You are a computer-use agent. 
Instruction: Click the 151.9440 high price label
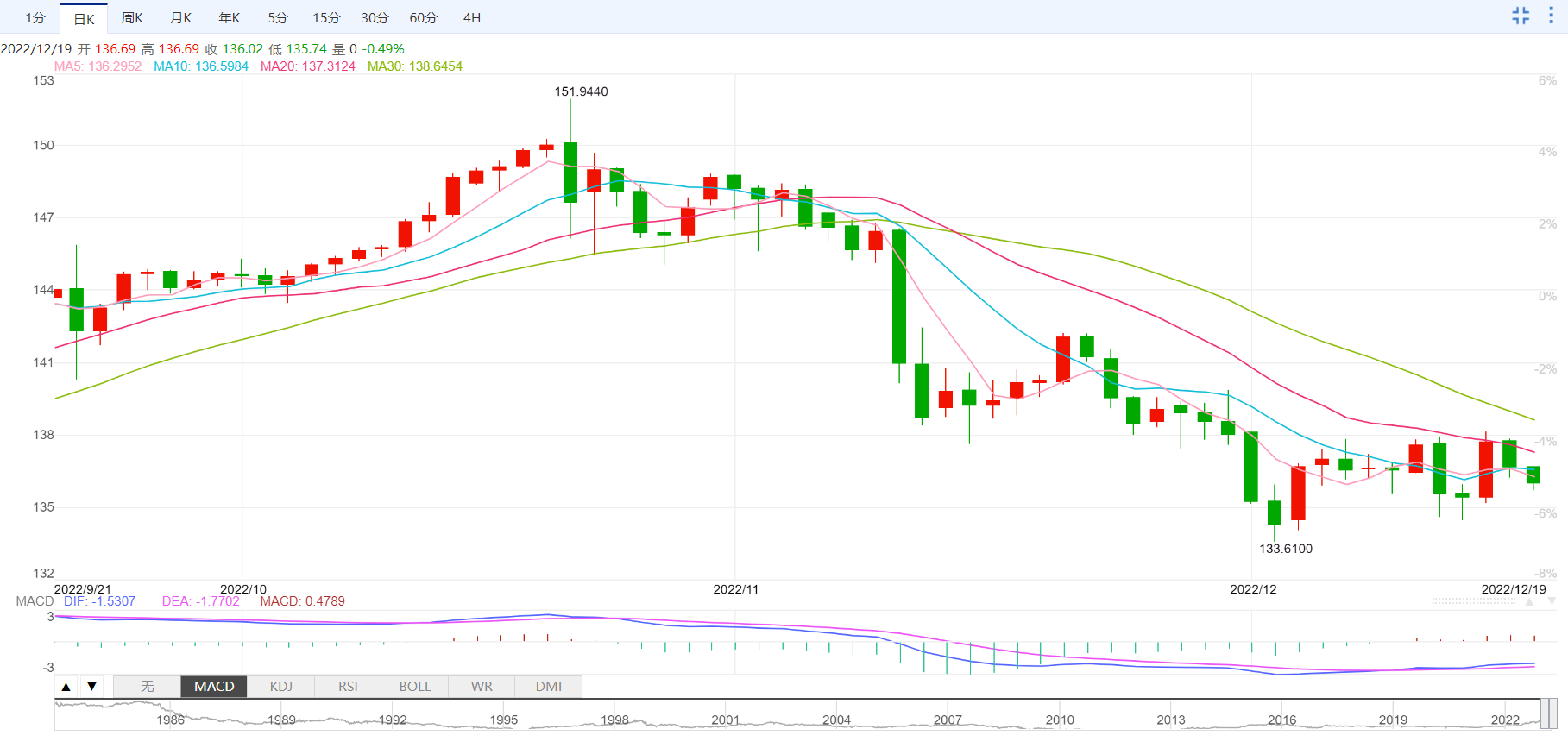pyautogui.click(x=581, y=91)
